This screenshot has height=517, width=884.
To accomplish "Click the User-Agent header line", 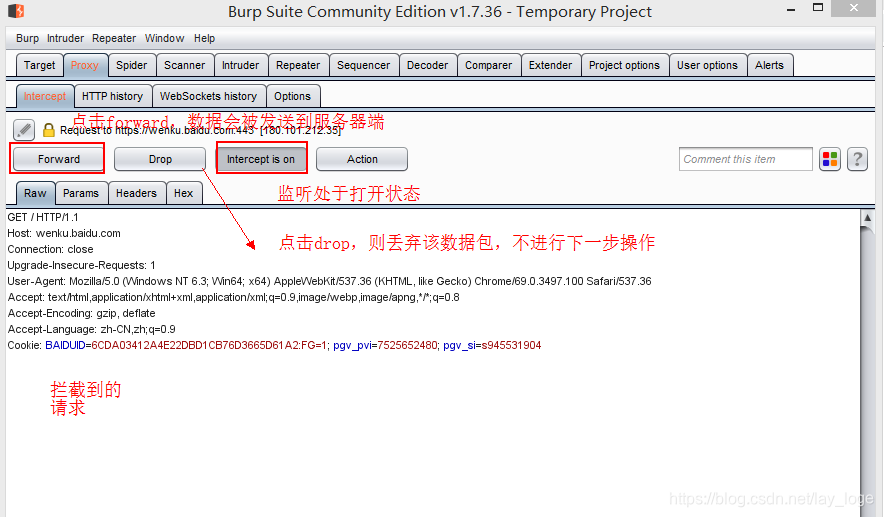I will click(x=329, y=281).
